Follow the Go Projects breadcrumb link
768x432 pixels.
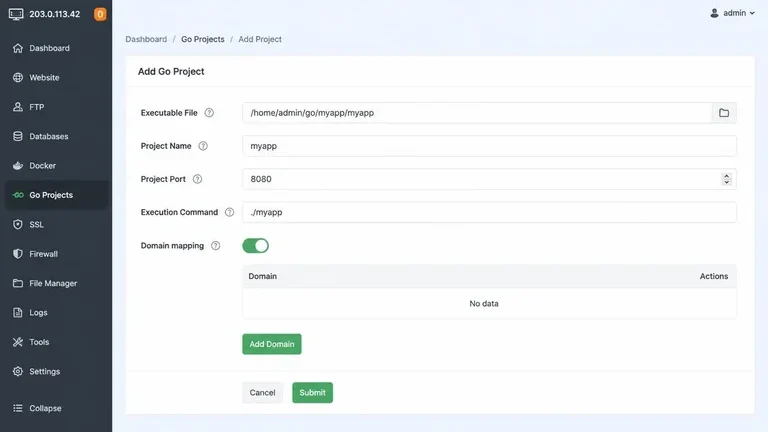click(203, 39)
